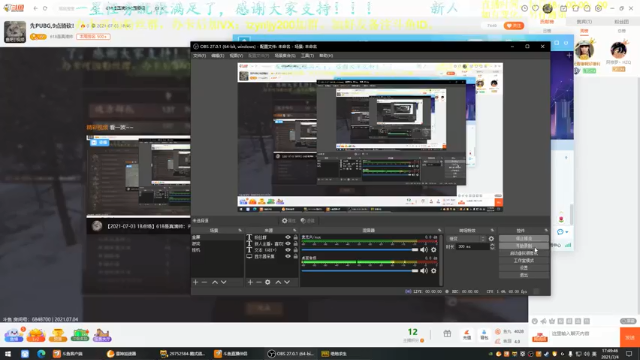Click 开始录制 button in OBS Controls
640x360 pixels.
point(524,246)
